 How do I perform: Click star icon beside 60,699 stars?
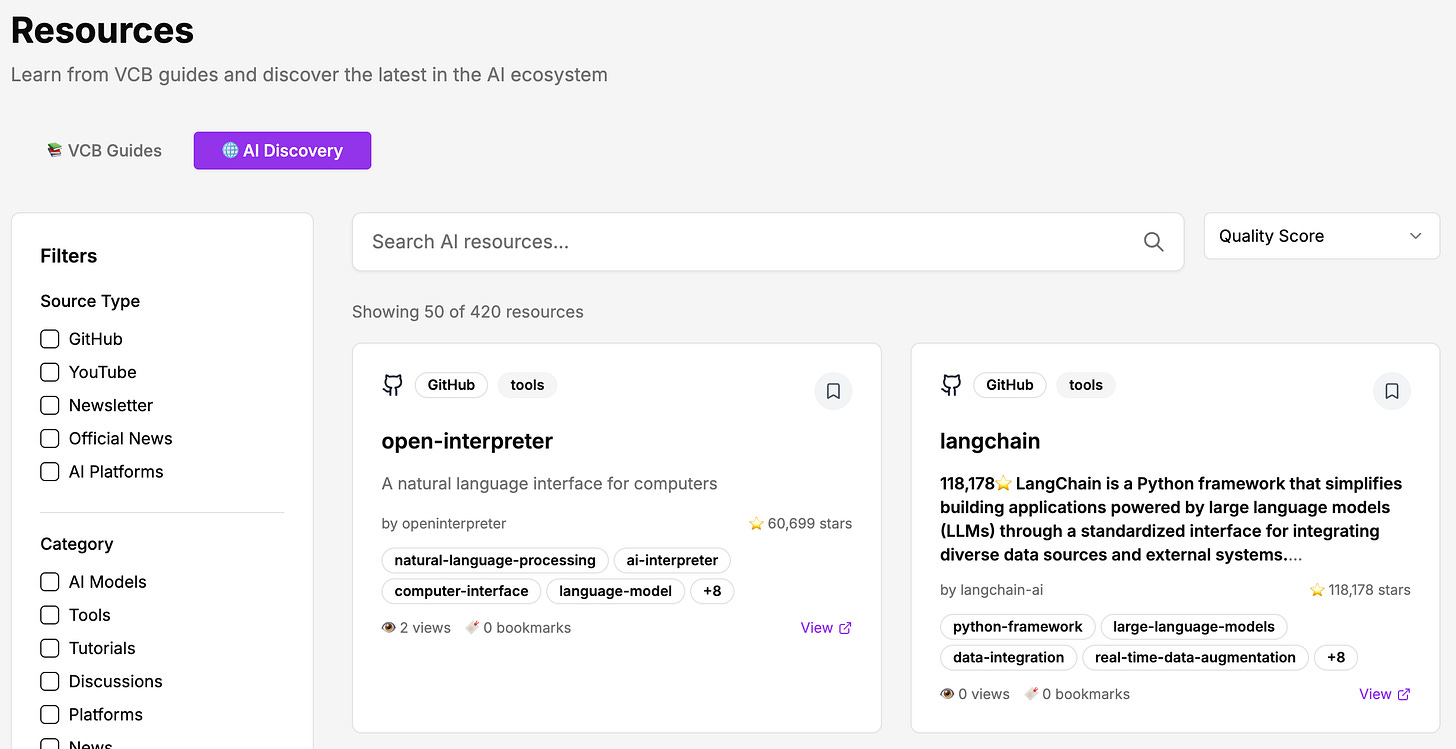(x=756, y=524)
